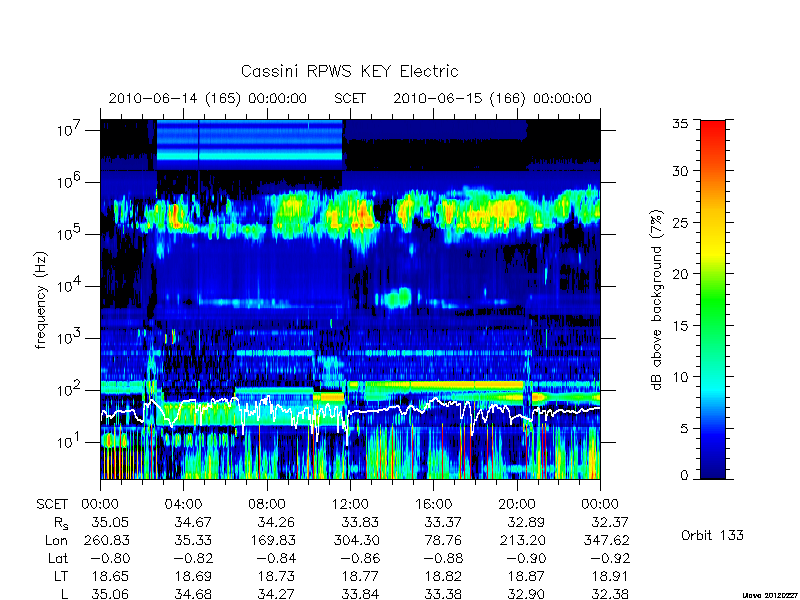Viewport: 800px width, 600px height.
Task: Click the 10^3 frequency tick label
Action: coord(68,338)
